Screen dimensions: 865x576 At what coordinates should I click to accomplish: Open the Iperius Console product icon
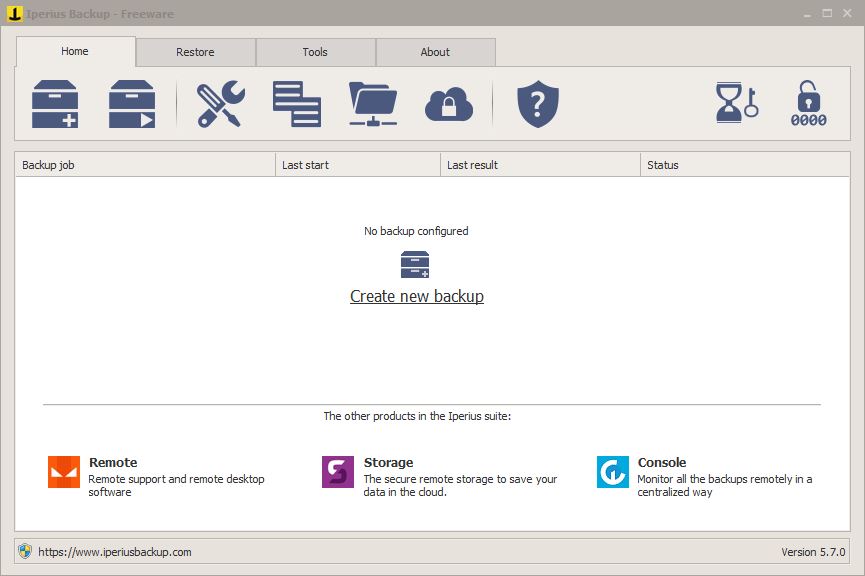pyautogui.click(x=612, y=471)
